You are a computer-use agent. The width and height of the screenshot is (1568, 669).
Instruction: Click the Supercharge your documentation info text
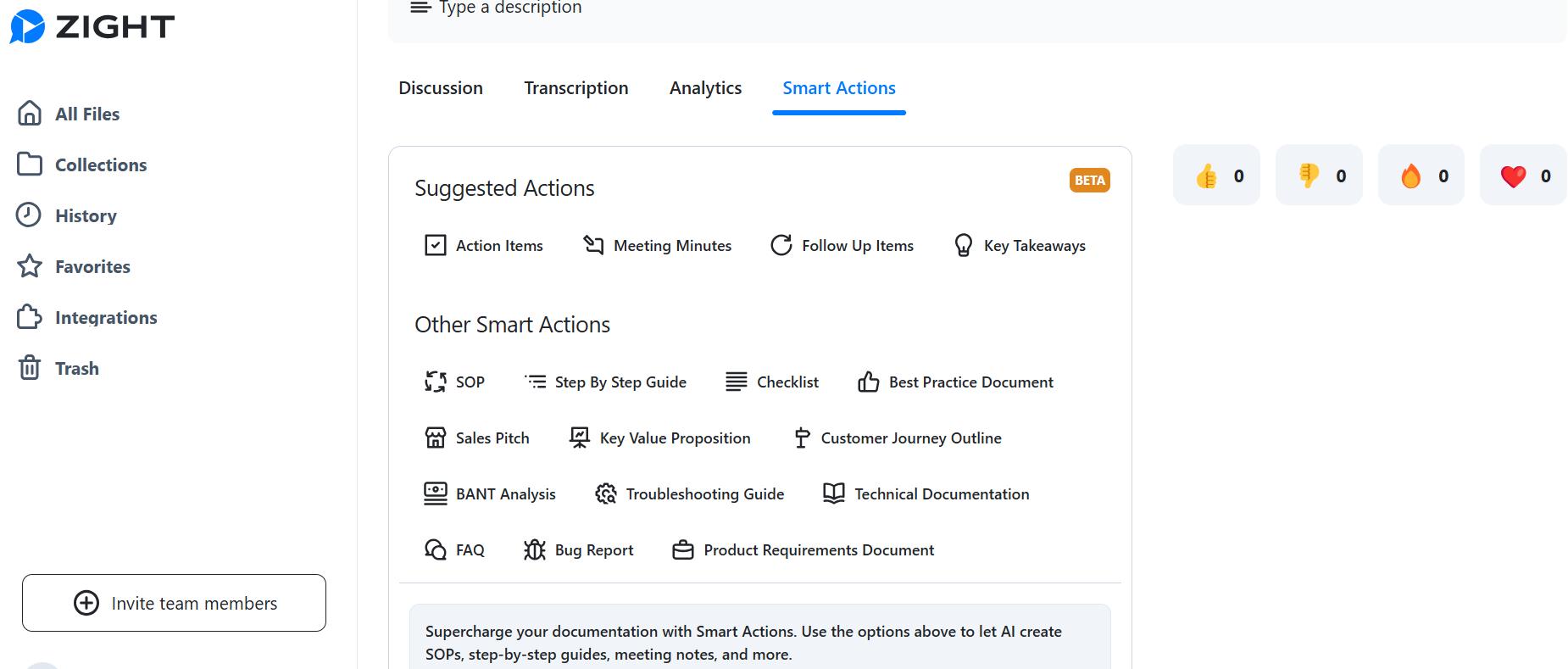pyautogui.click(x=743, y=643)
